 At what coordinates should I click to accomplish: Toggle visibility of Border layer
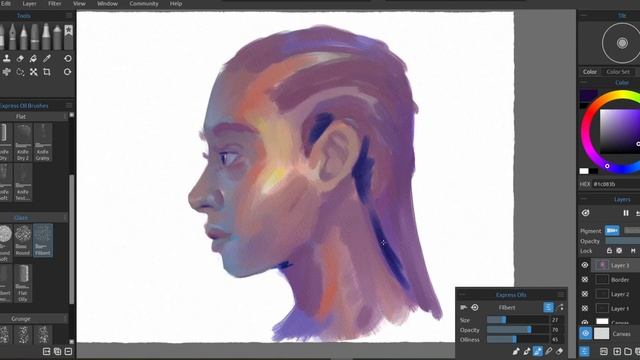(585, 280)
